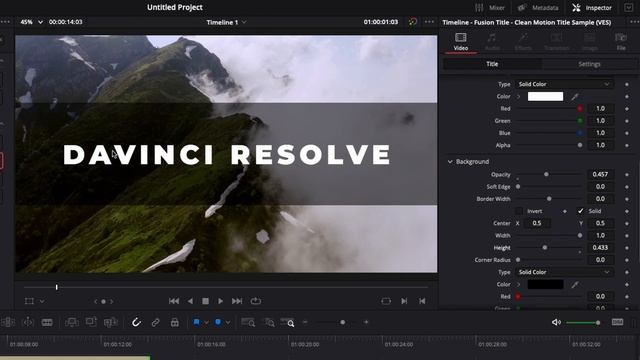Click the Opacity value field 0.457
Image resolution: width=640 pixels, height=360 pixels.
[x=600, y=174]
